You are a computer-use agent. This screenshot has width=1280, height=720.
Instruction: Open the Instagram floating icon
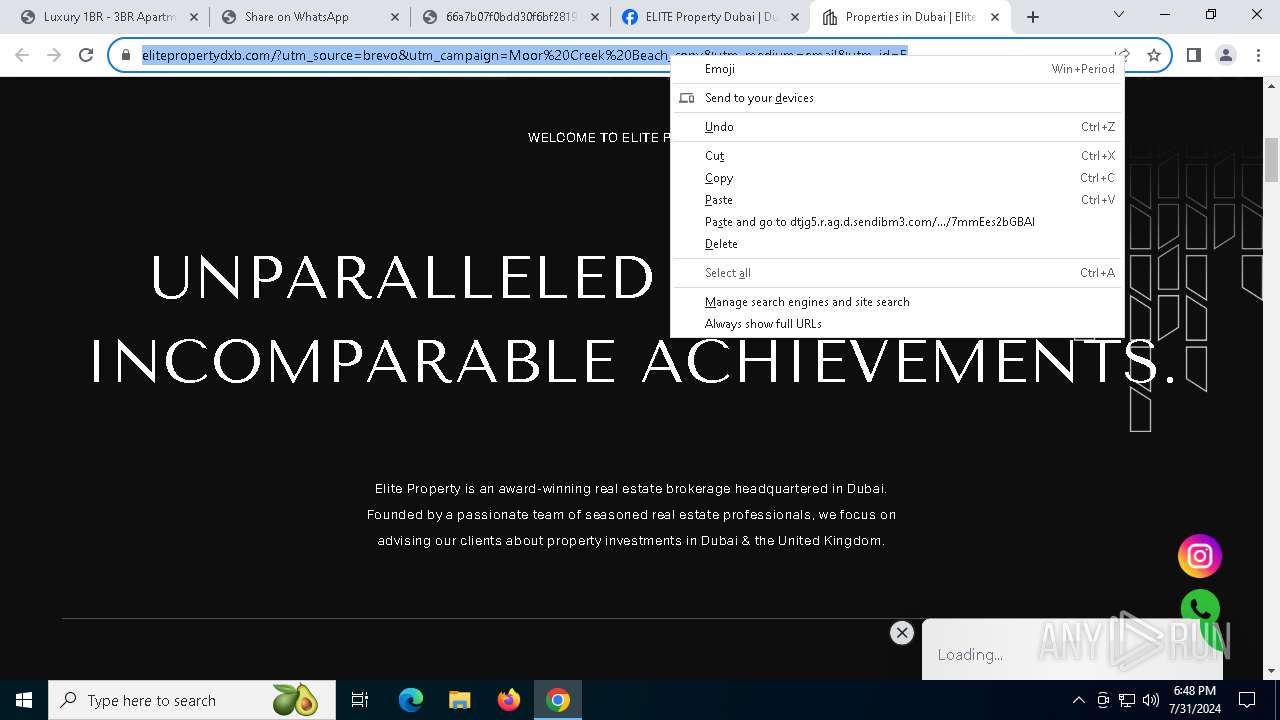pyautogui.click(x=1200, y=556)
